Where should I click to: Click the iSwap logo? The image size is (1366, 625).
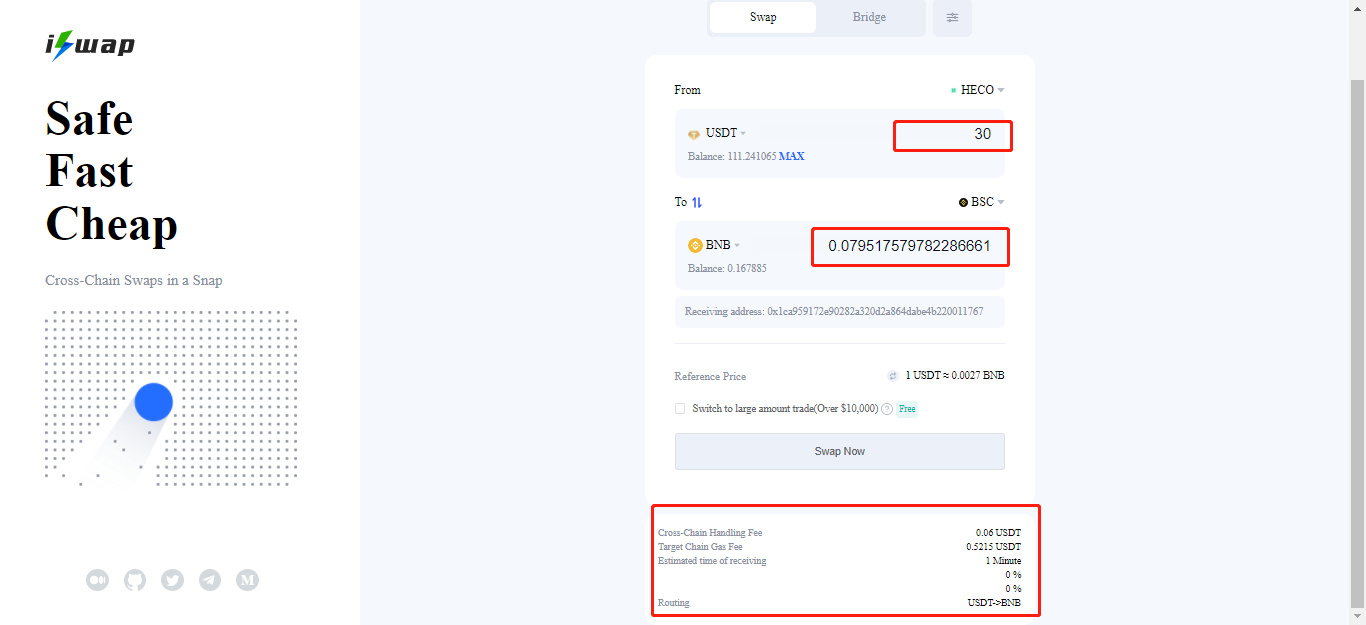(x=90, y=45)
